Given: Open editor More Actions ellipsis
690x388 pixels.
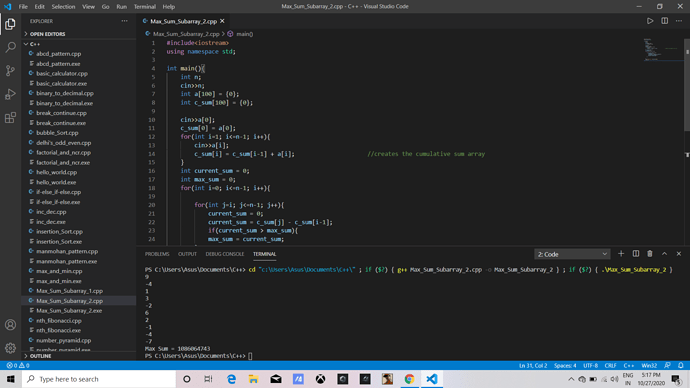Looking at the screenshot, I should [x=679, y=21].
